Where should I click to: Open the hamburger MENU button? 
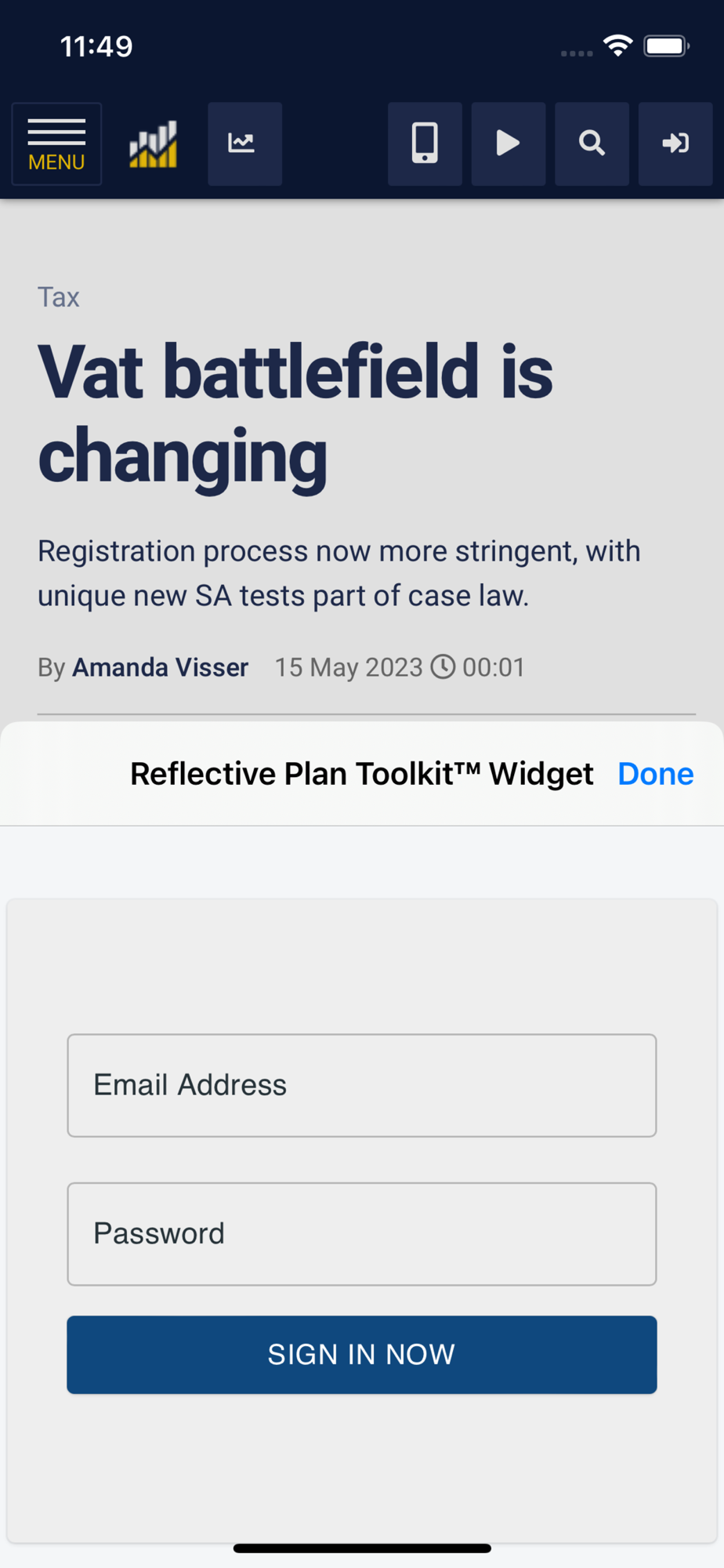[x=56, y=144]
